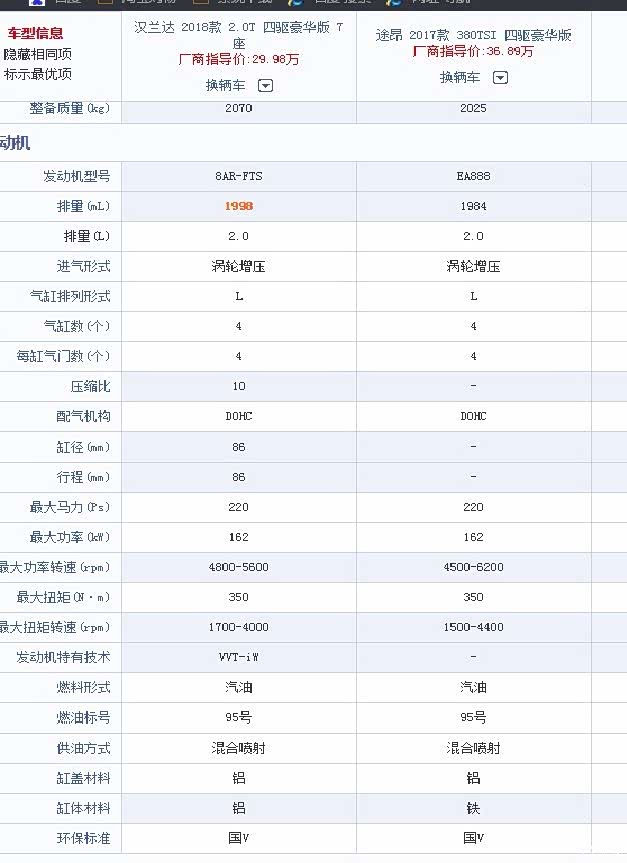Open the 换辆车 dropdown under 汉兰达

coord(265,86)
